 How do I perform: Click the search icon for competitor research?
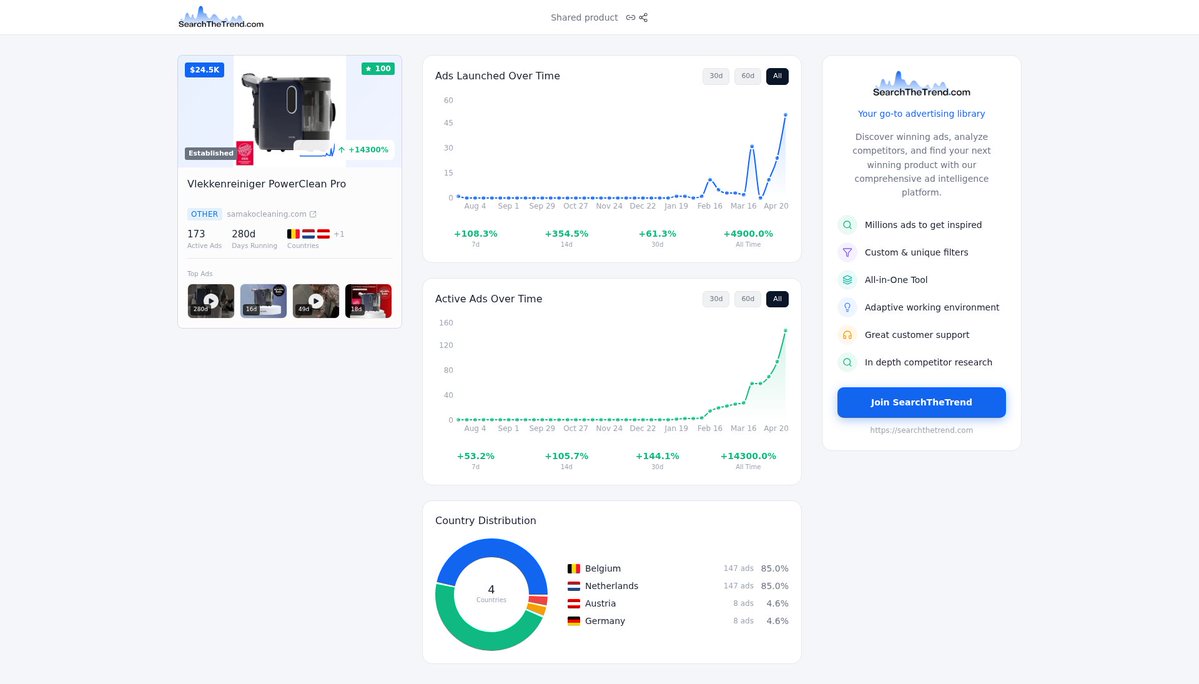coord(847,362)
